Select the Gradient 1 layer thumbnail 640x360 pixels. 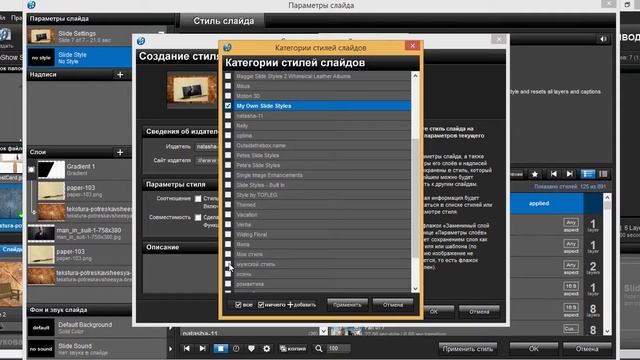(51, 169)
